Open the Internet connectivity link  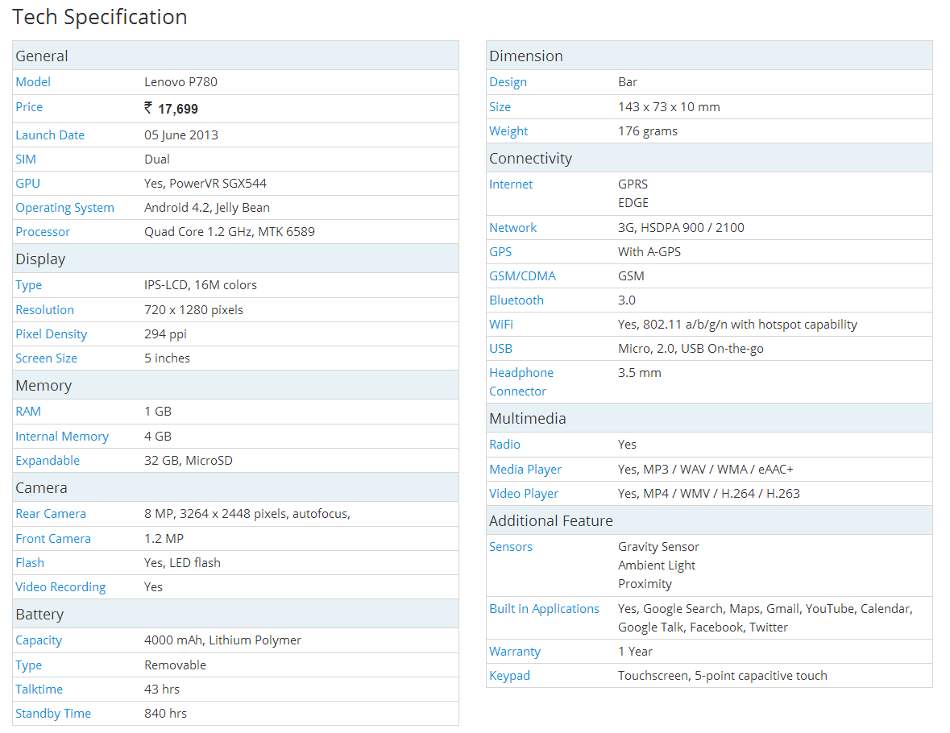511,184
